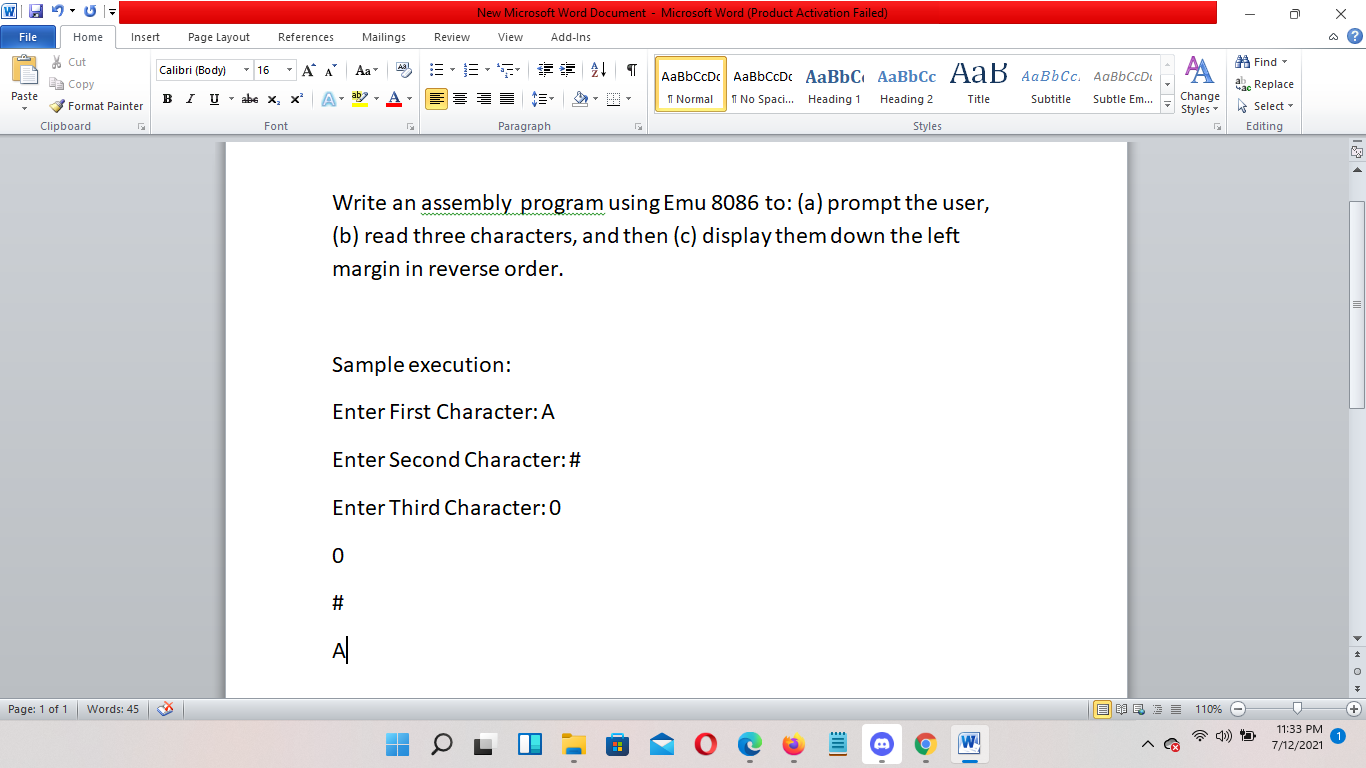Apply subscript formatting
1366x768 pixels.
(273, 99)
